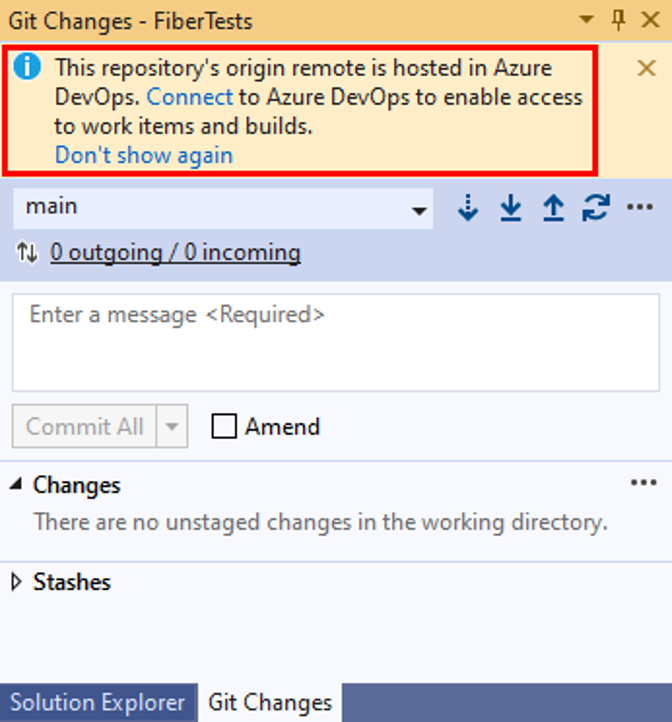Click the Sync icon
This screenshot has height=722, width=672.
pos(596,208)
